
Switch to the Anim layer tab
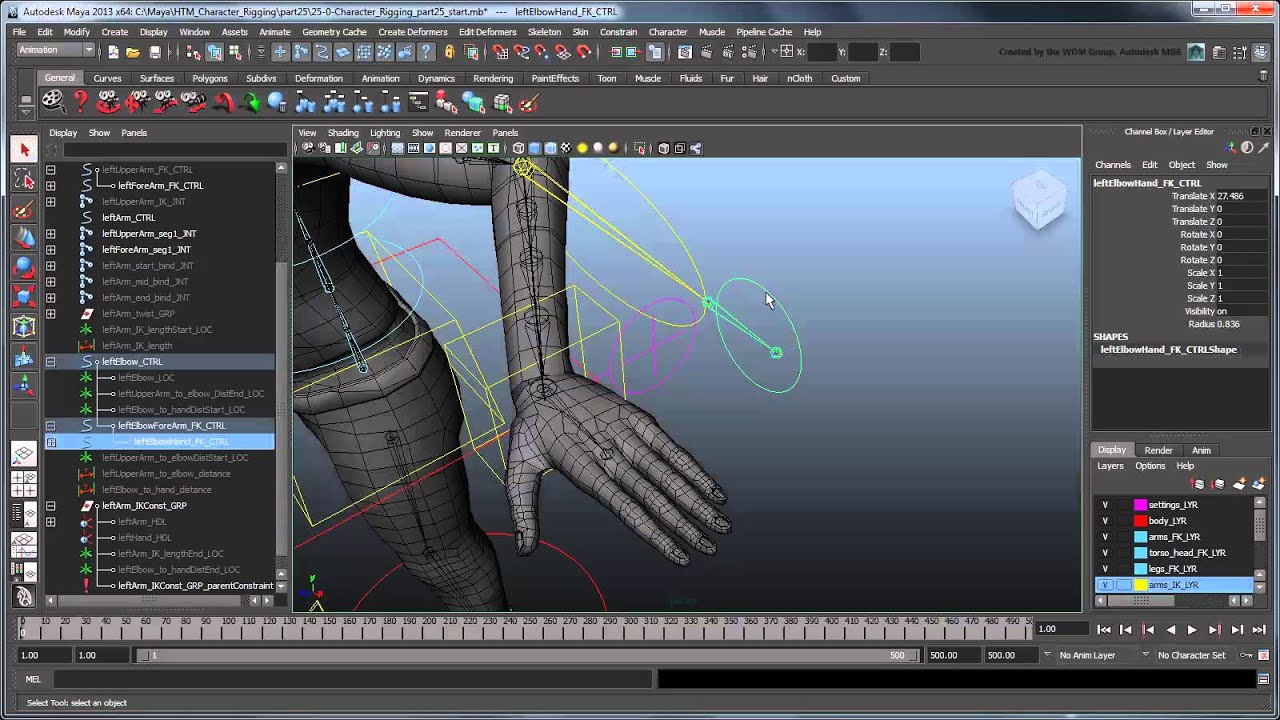pyautogui.click(x=1201, y=450)
